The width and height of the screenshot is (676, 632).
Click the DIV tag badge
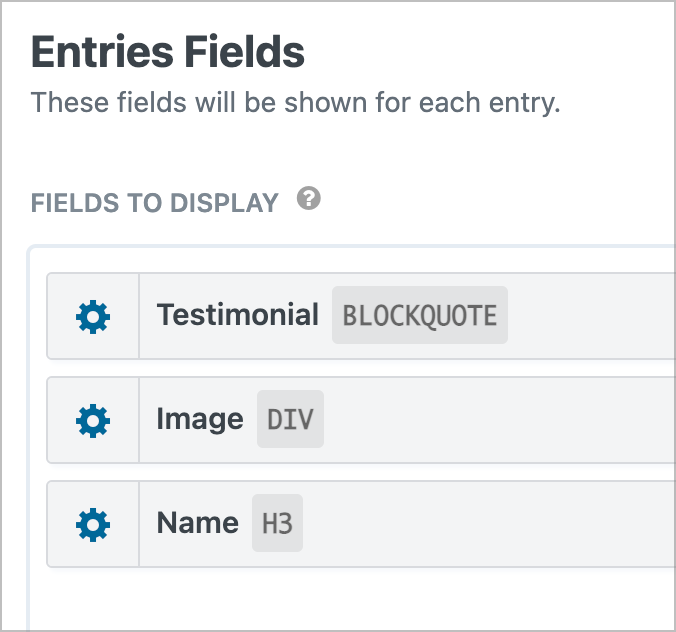291,419
